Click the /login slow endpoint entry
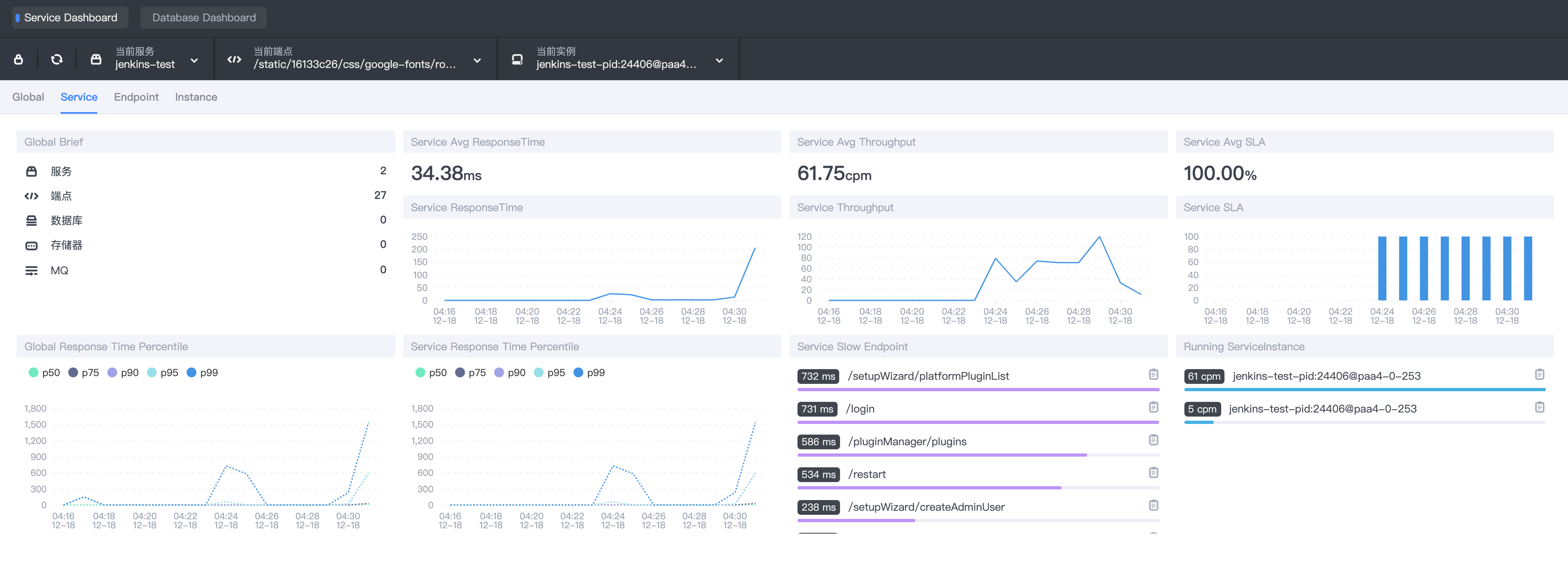1568x568 pixels. click(x=860, y=409)
